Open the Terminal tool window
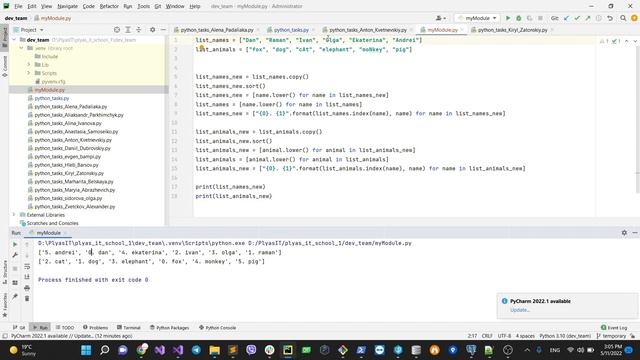The image size is (640, 360). [129, 327]
